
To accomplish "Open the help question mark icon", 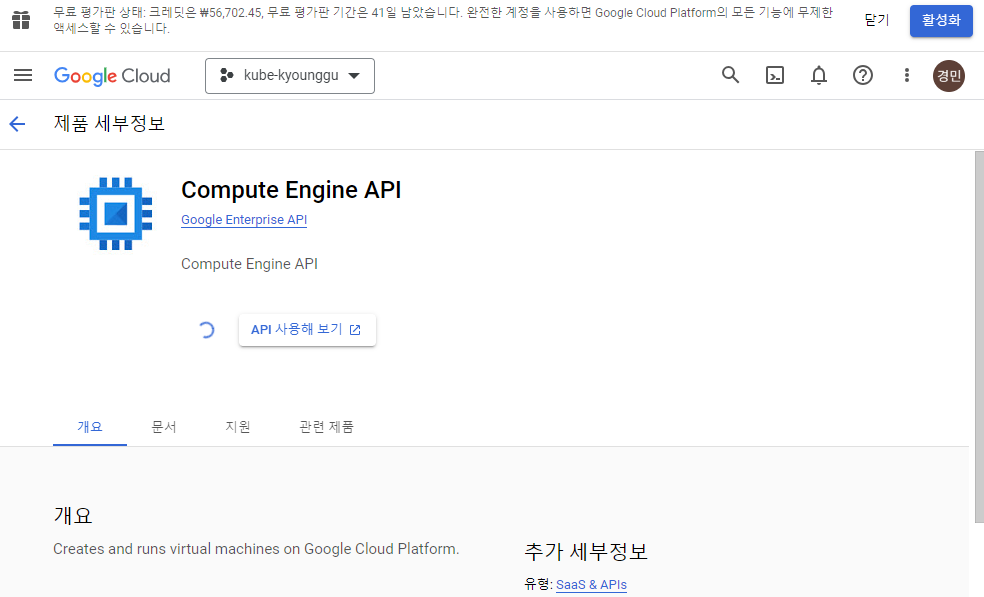I will [863, 75].
